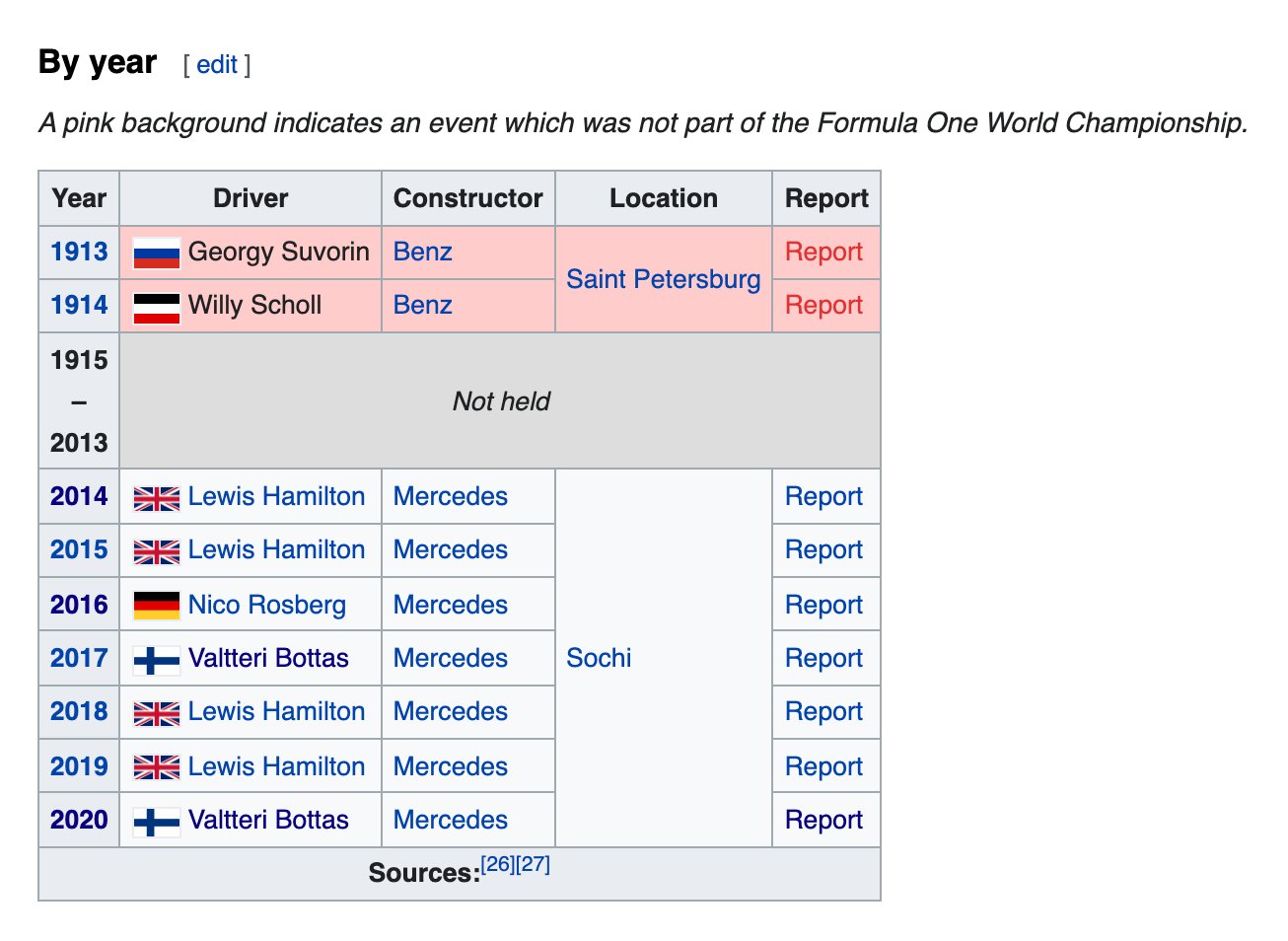The width and height of the screenshot is (1288, 941).
Task: Open Valtteri Bottas link in 2020 row
Action: click(x=268, y=820)
